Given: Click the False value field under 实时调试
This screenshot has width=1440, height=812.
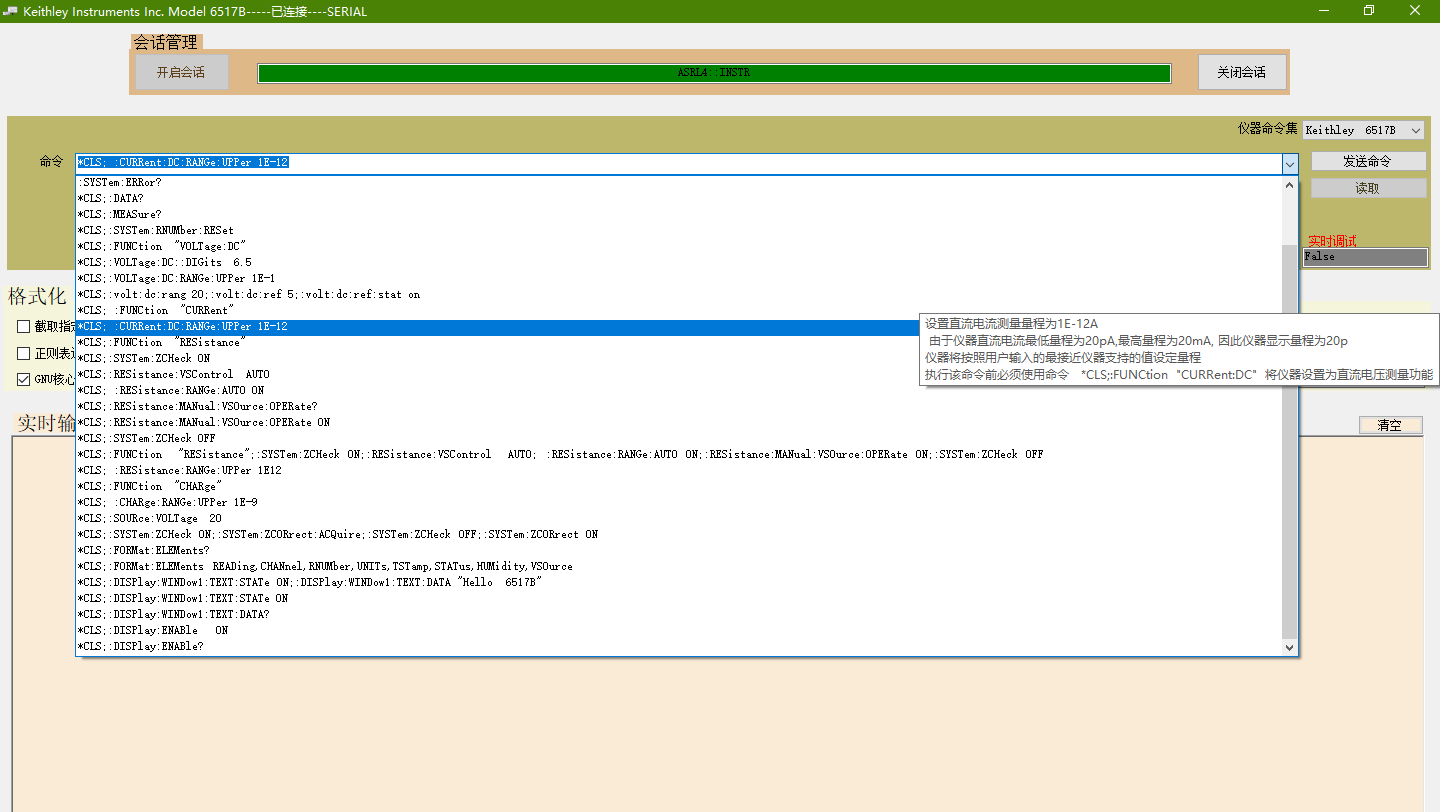Looking at the screenshot, I should [x=1365, y=257].
